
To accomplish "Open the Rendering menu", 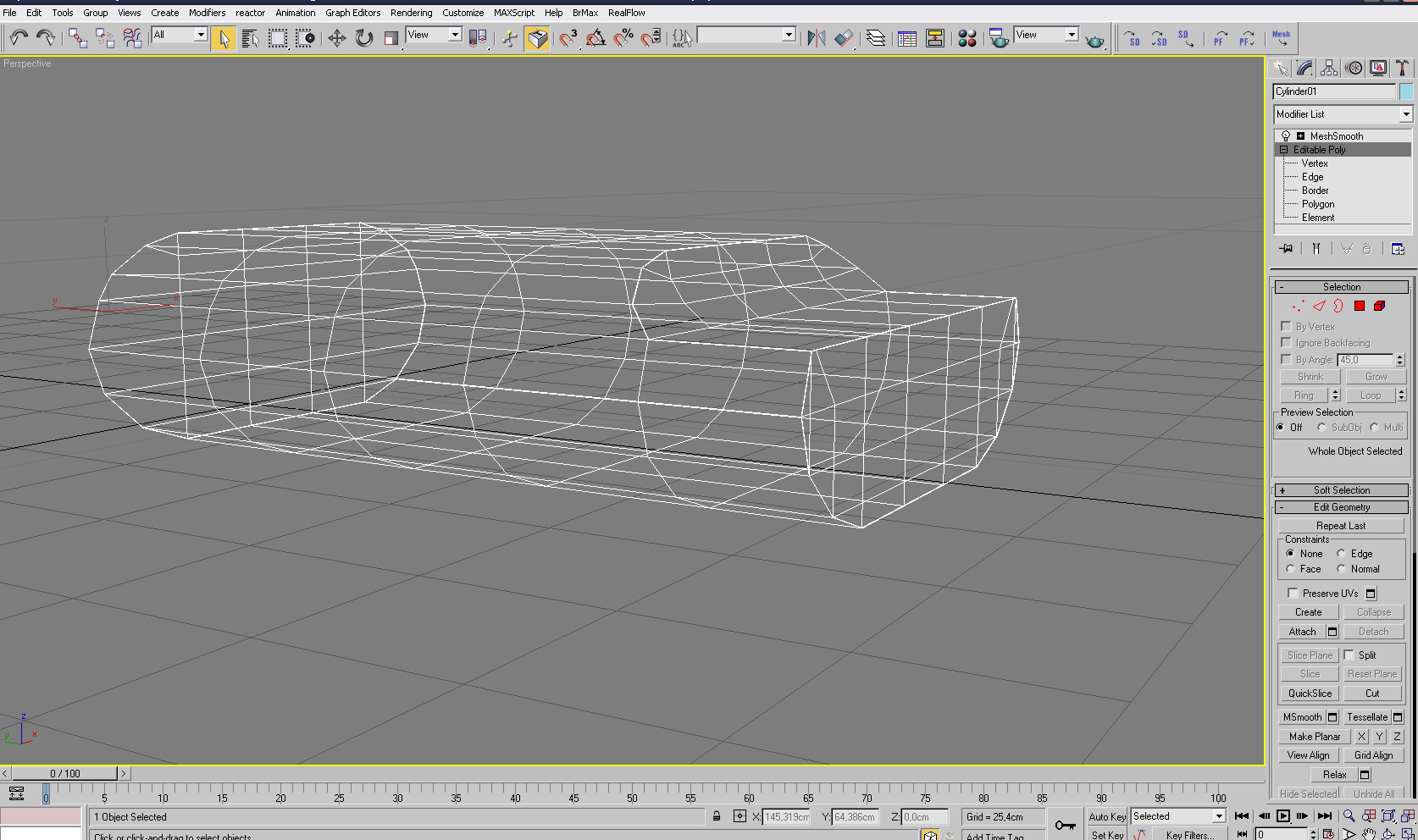I will click(411, 13).
